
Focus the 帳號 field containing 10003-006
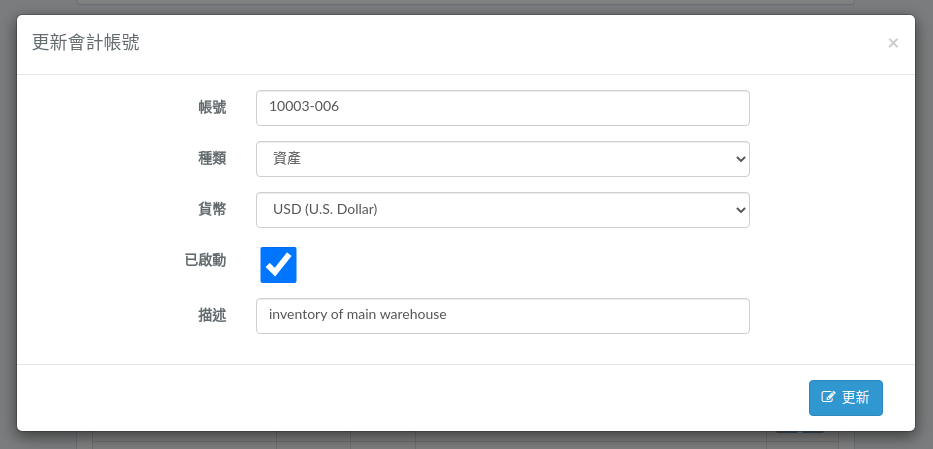[503, 108]
